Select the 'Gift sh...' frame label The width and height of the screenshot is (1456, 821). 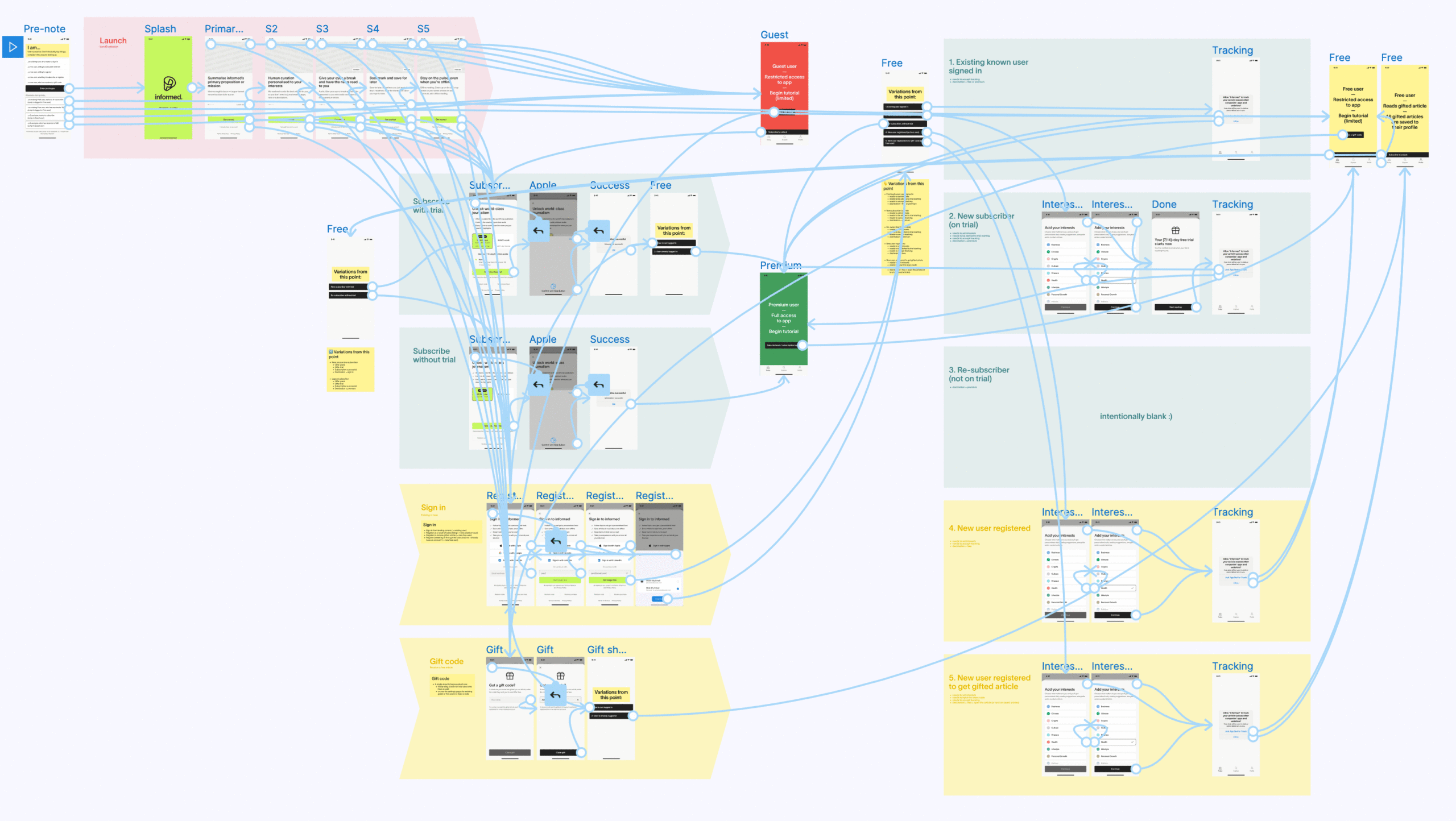(606, 650)
